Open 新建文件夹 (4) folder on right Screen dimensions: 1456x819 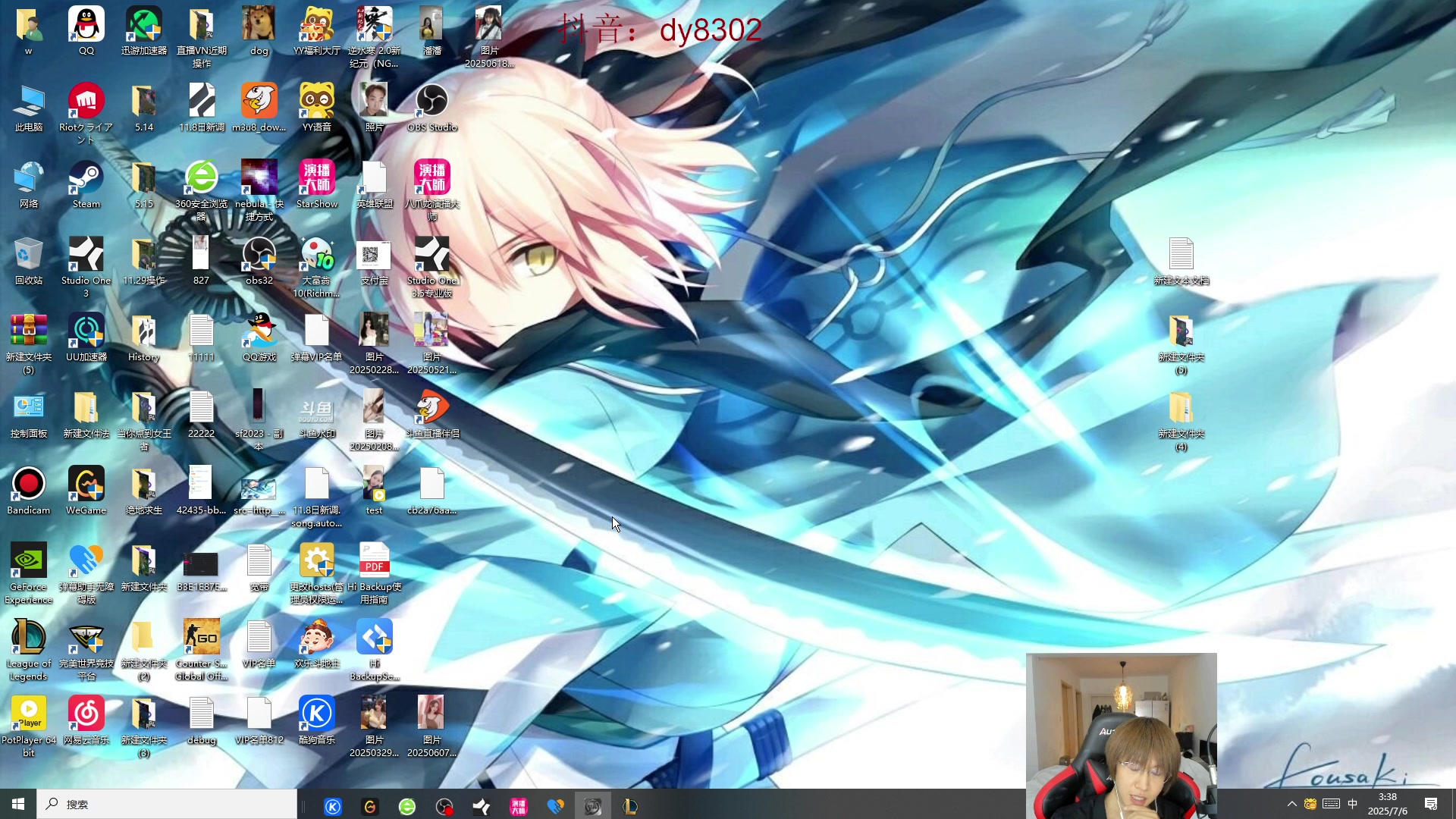pos(1181,407)
